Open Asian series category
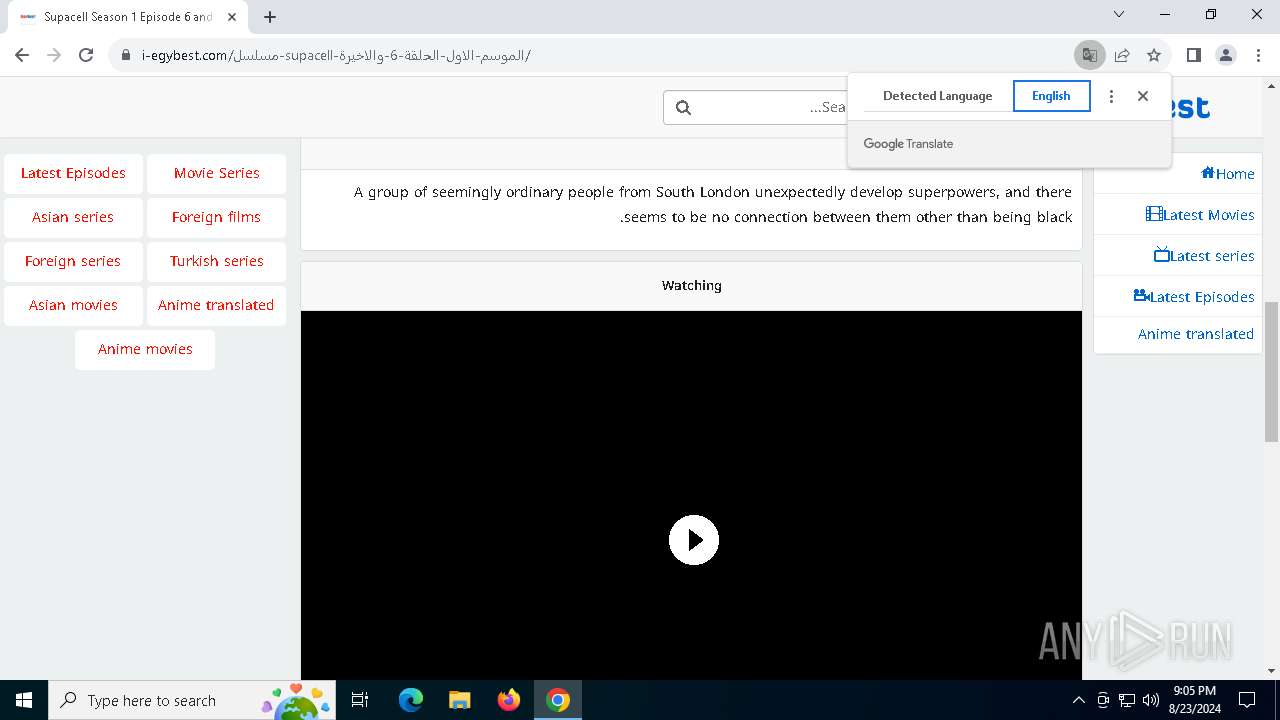 coord(73,217)
